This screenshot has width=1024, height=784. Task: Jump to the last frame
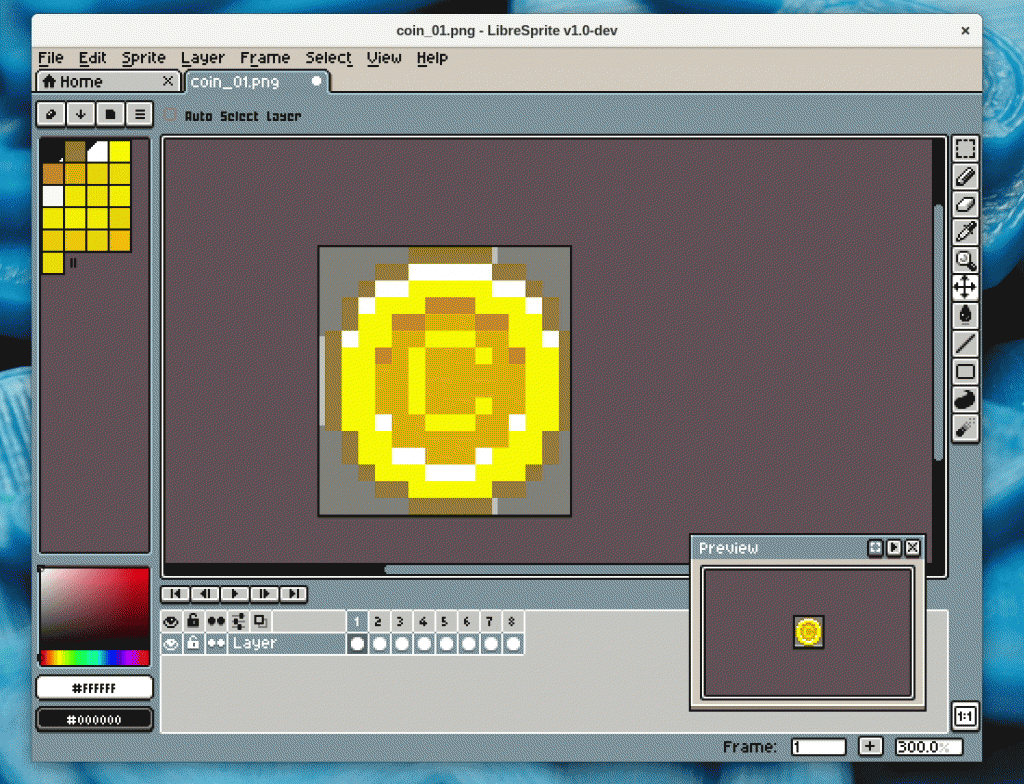coord(294,594)
